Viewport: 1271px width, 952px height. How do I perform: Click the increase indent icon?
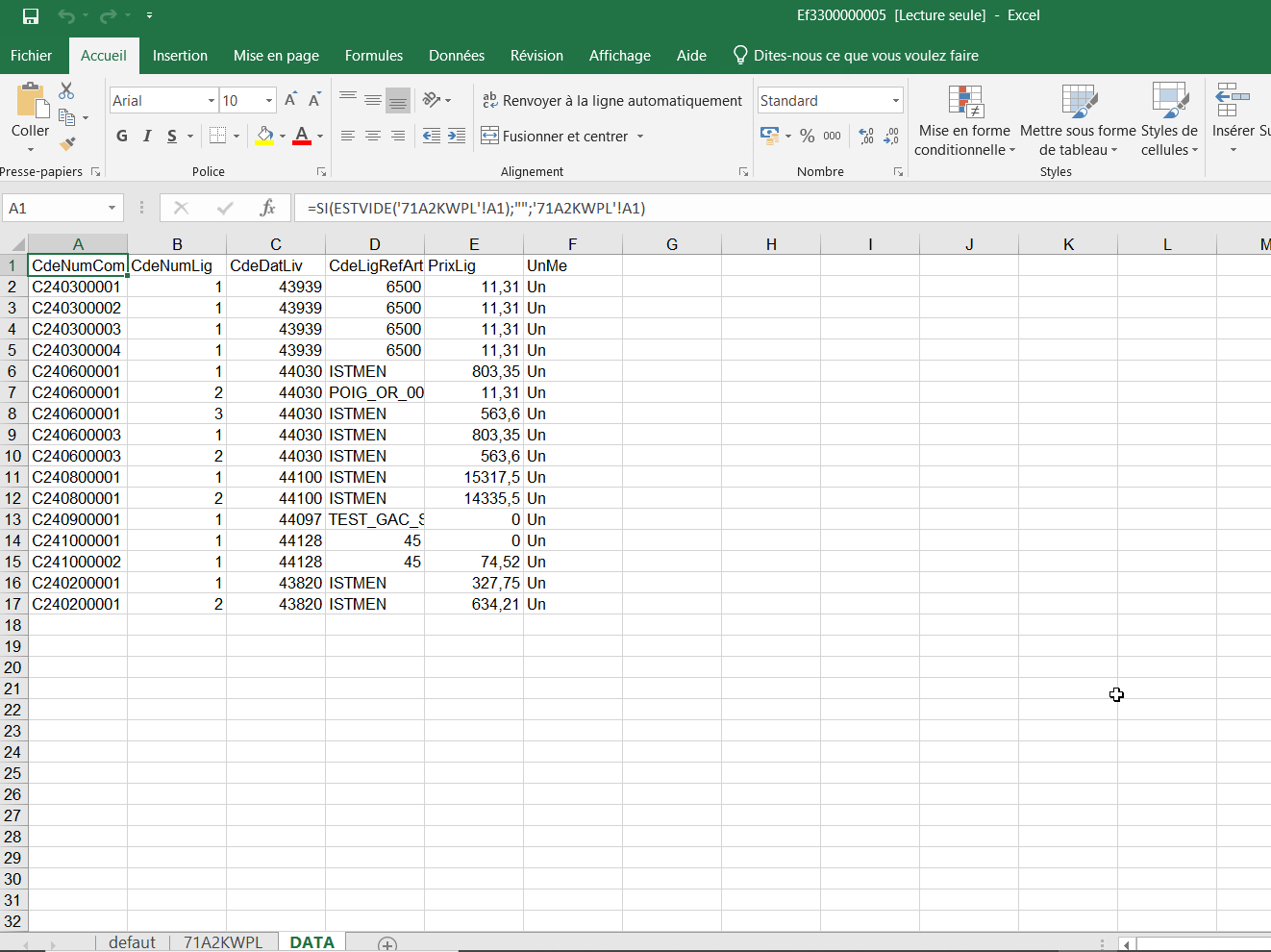pyautogui.click(x=457, y=137)
